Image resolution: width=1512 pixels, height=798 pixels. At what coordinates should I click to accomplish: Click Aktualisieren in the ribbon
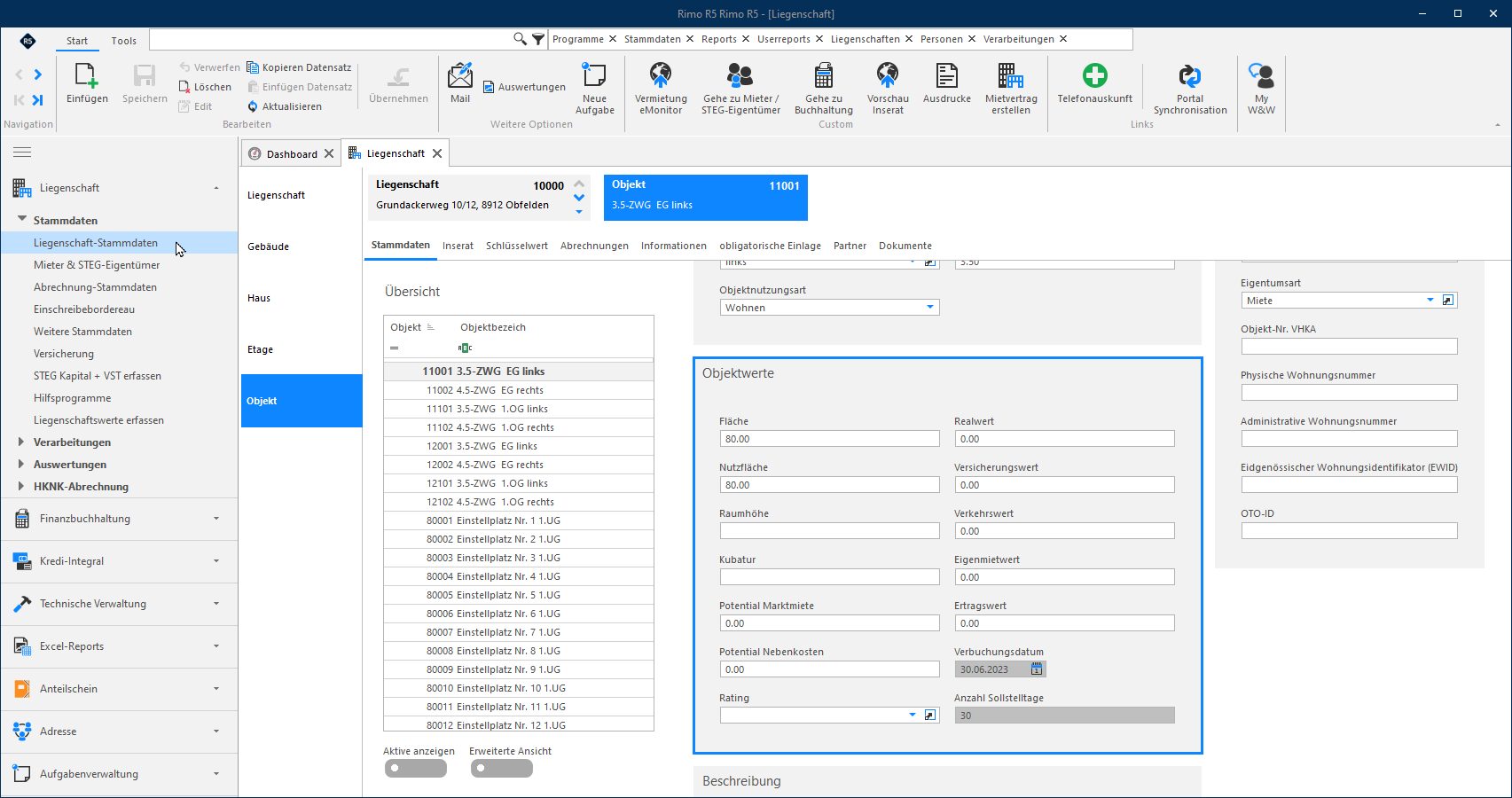point(285,106)
